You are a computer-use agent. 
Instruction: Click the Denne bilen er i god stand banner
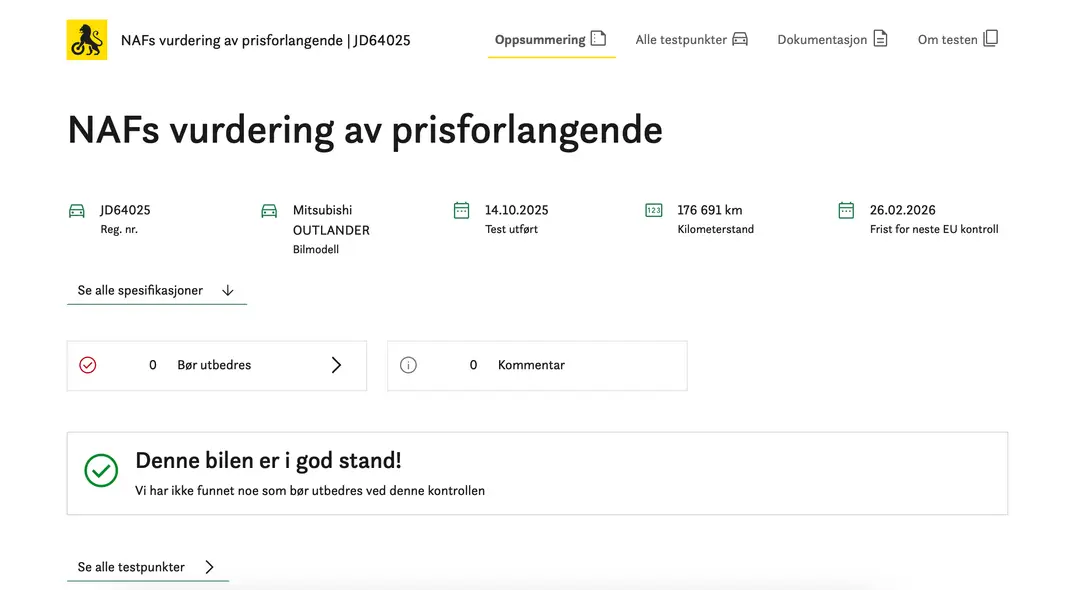(x=537, y=473)
